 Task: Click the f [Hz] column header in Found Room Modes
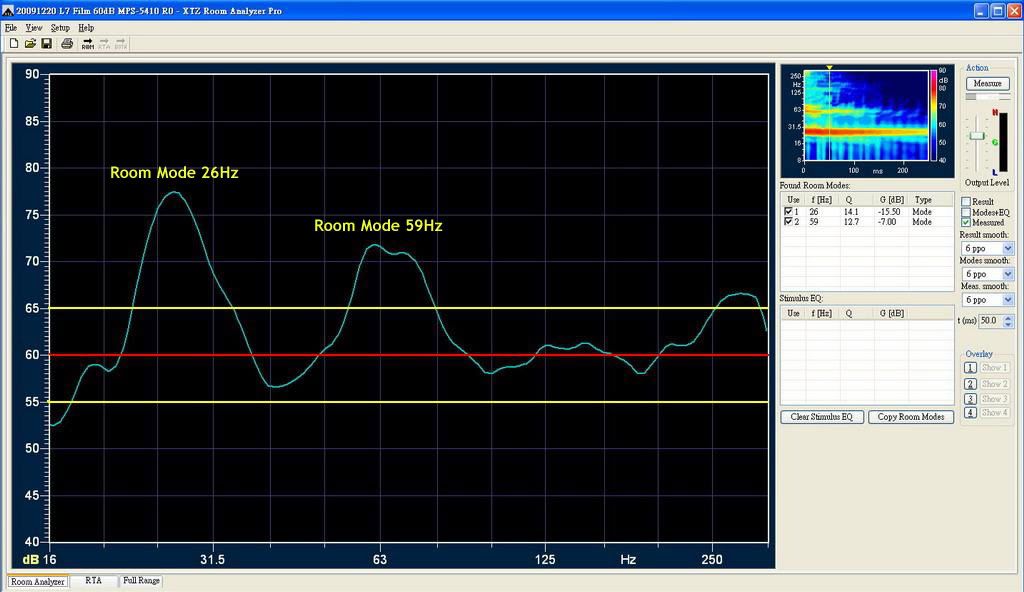pyautogui.click(x=822, y=199)
